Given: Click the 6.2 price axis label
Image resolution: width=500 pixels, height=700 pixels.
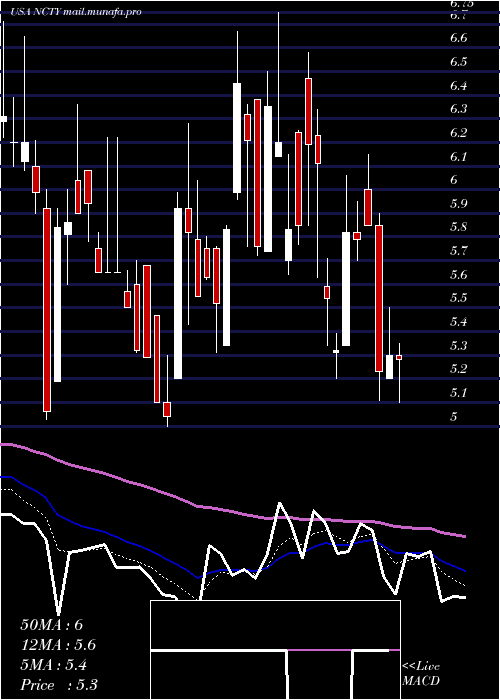Looking at the screenshot, I should (x=458, y=133).
